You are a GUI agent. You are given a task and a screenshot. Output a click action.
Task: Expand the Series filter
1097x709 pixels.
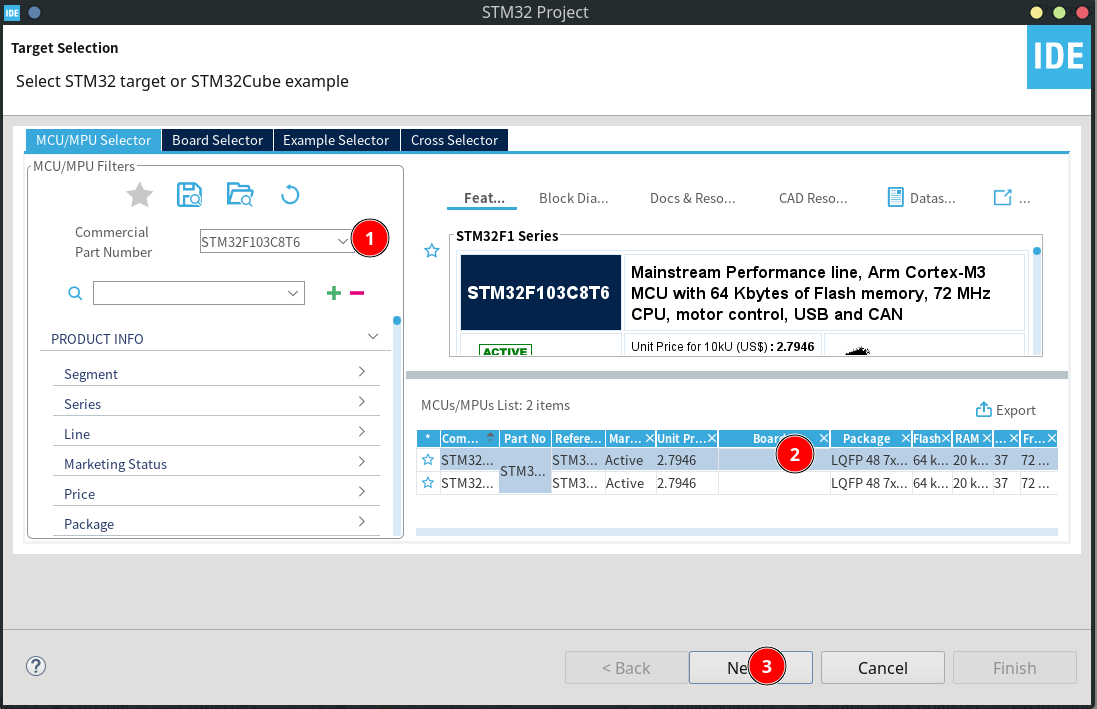pos(362,402)
